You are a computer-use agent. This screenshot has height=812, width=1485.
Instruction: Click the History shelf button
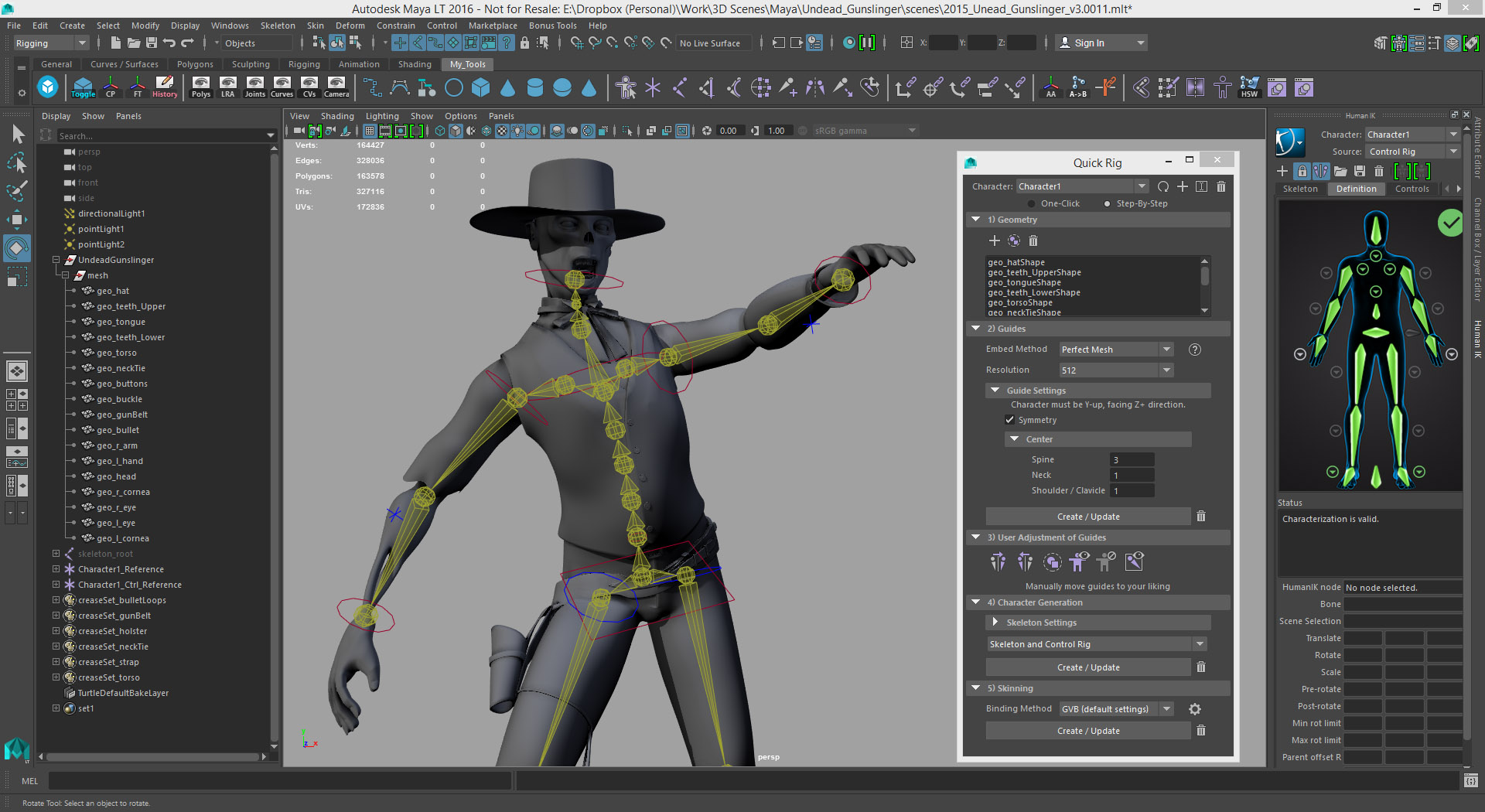coord(165,87)
